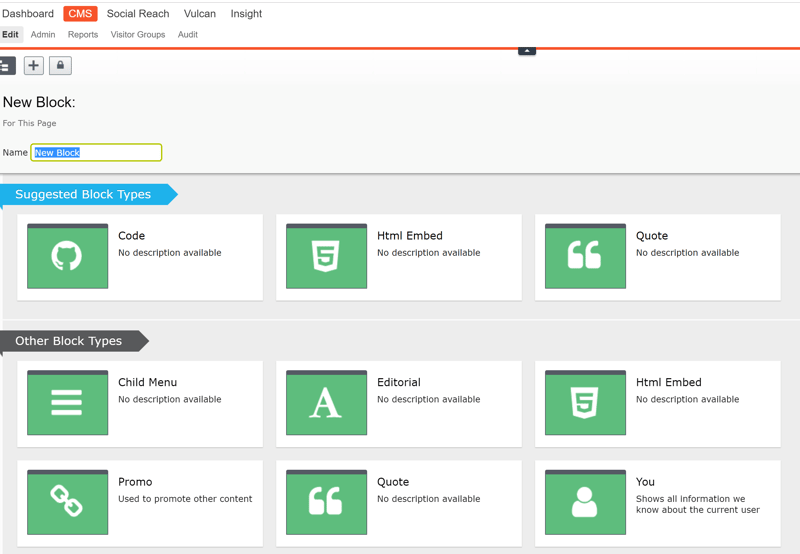Click the Admin tab
The image size is (800, 554).
point(43,34)
